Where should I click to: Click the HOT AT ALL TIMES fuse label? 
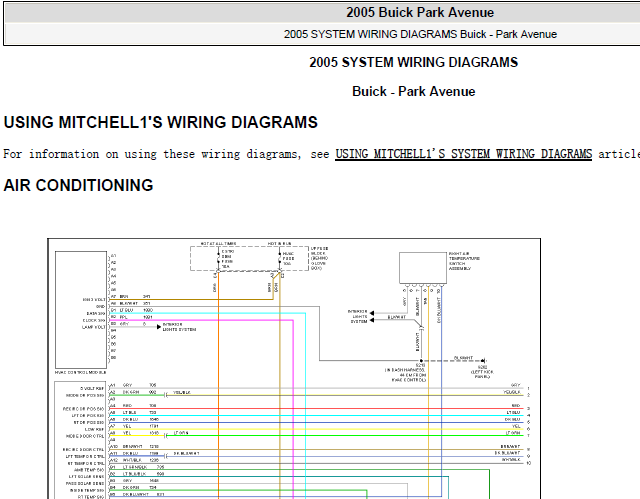pyautogui.click(x=218, y=244)
